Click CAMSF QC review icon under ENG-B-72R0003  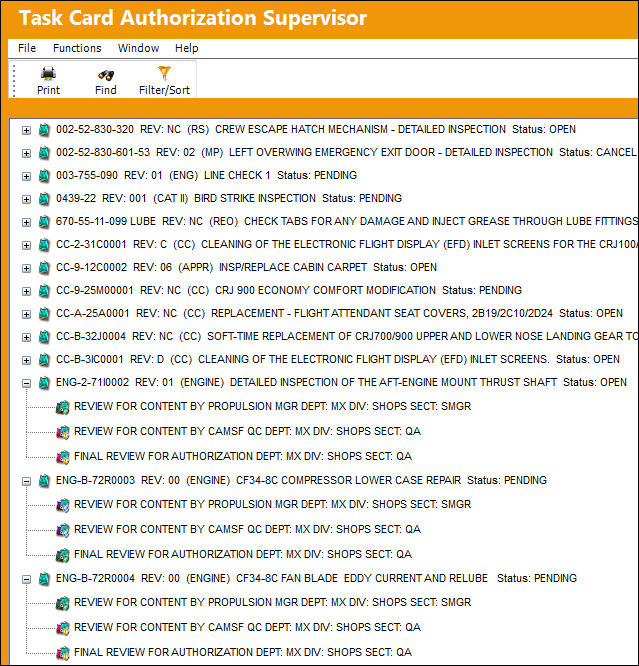click(x=62, y=530)
